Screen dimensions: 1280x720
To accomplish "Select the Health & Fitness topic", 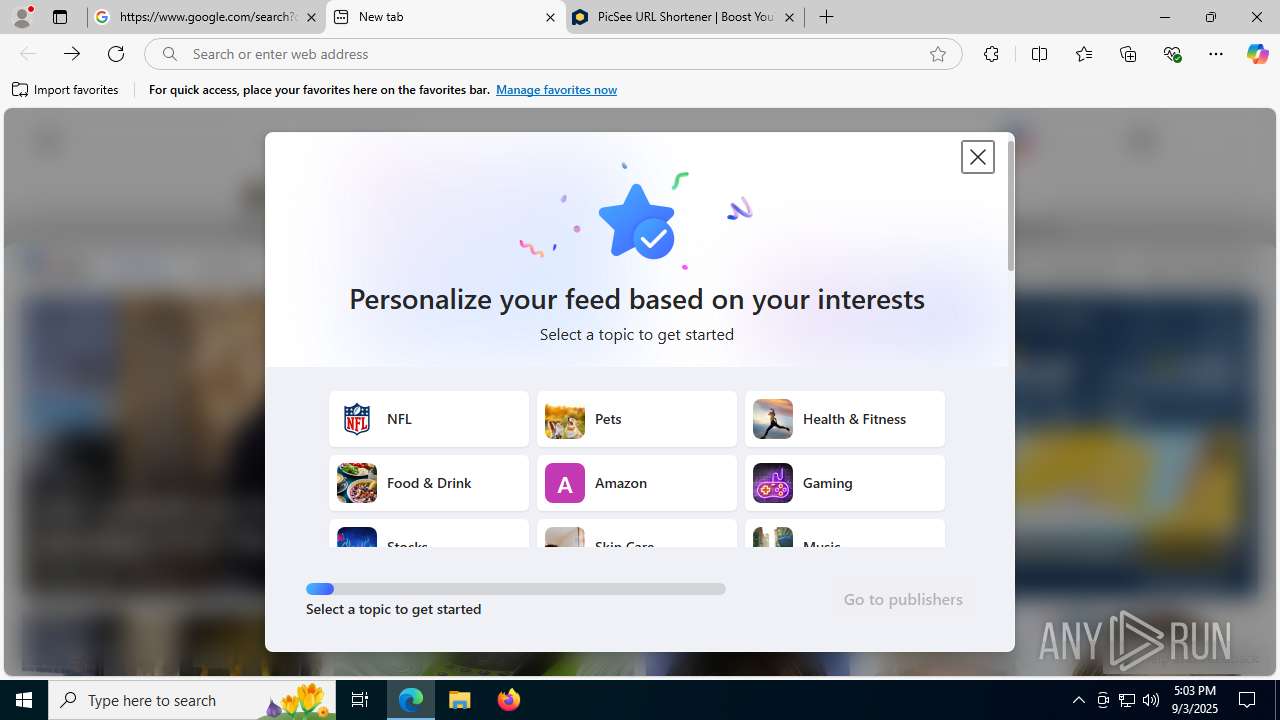I will coord(845,419).
